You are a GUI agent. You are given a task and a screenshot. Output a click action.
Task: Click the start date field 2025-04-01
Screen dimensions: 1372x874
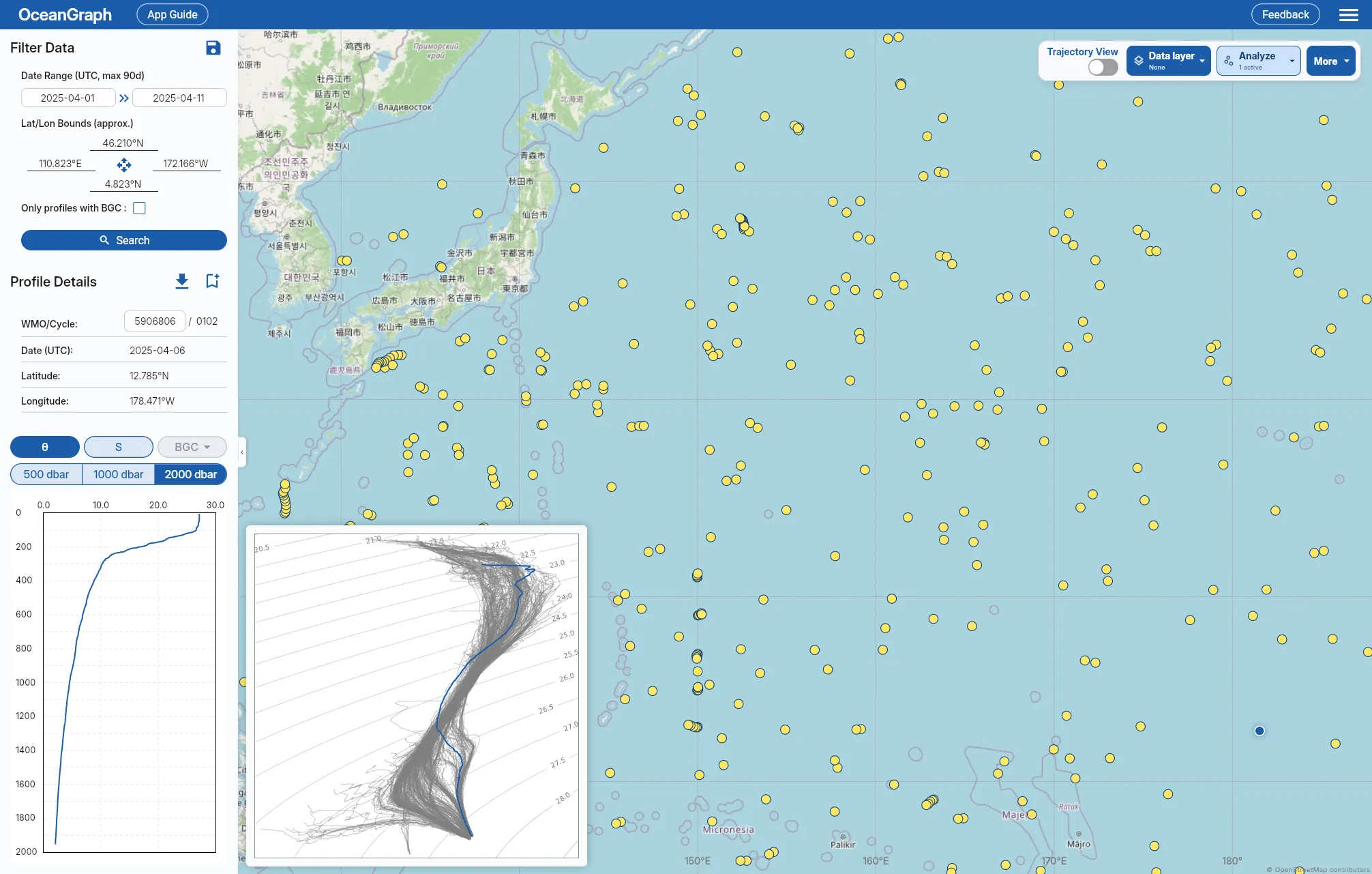(68, 98)
